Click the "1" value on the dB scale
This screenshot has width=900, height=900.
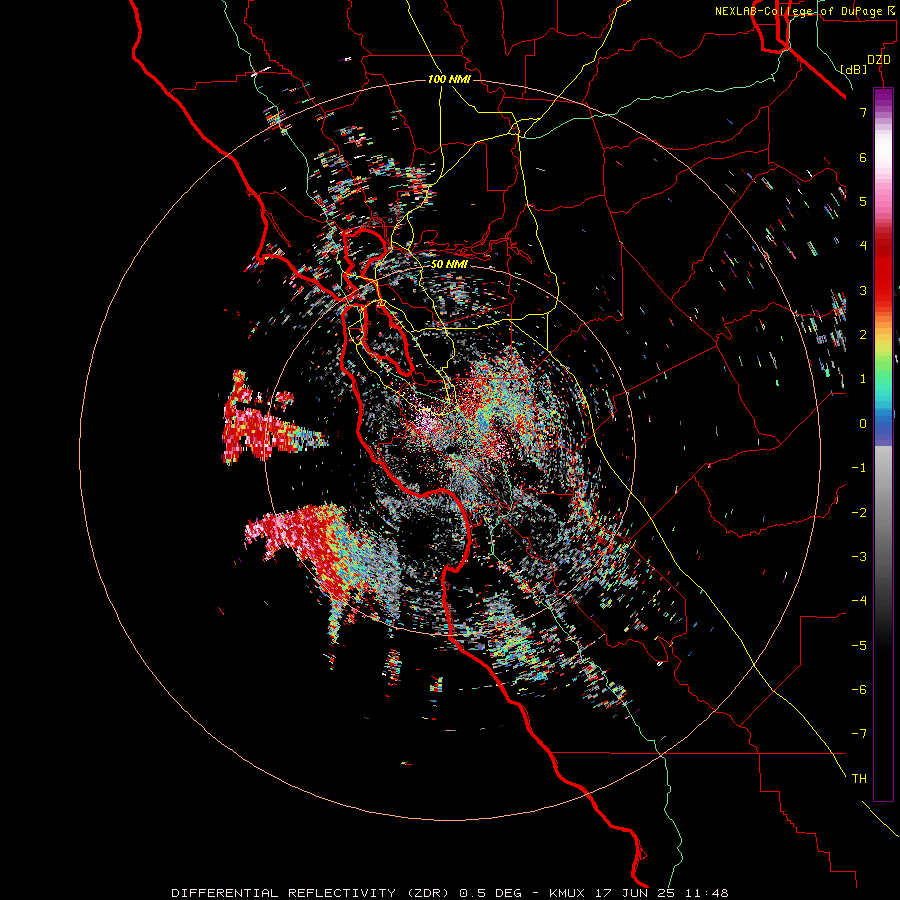(x=863, y=379)
